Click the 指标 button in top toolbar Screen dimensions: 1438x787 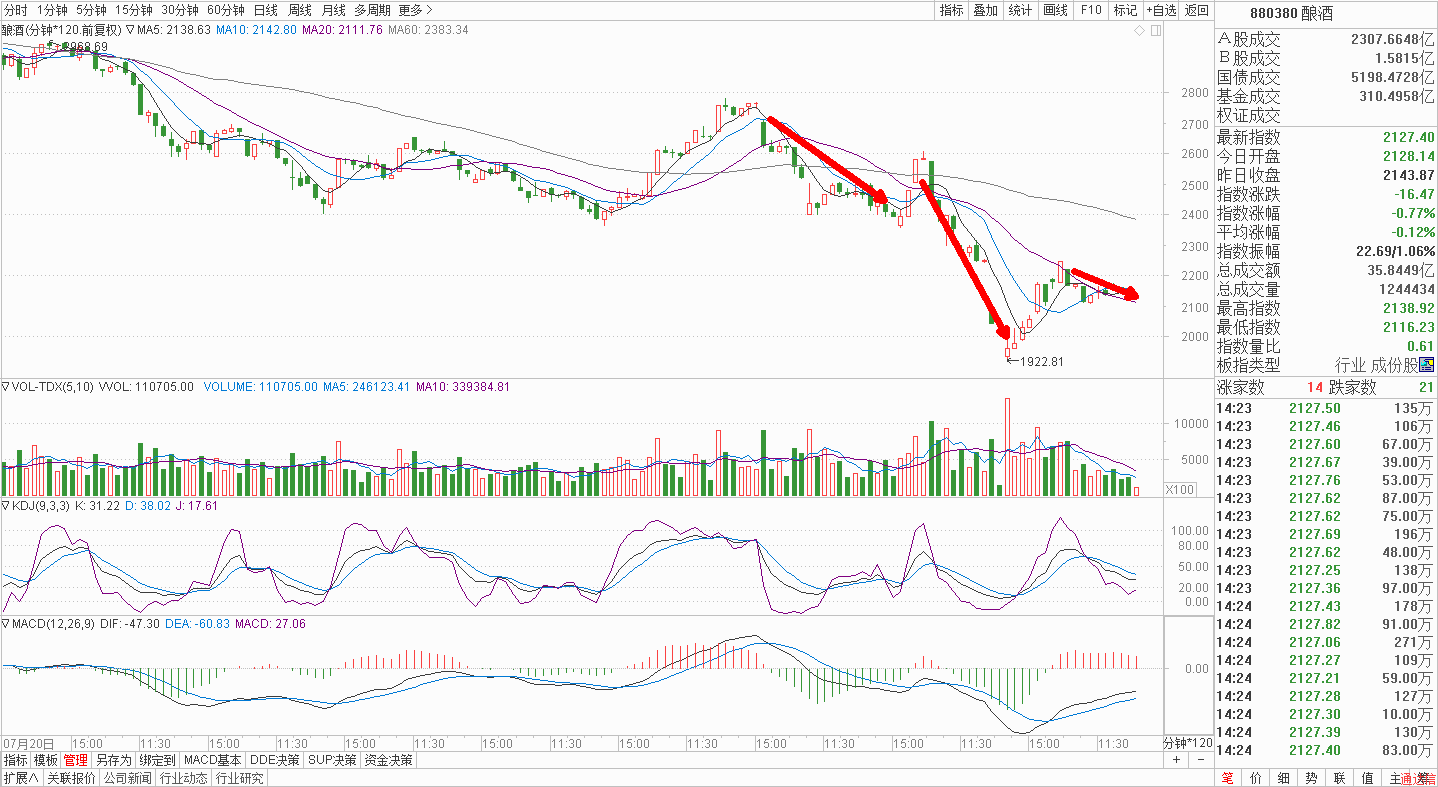(951, 10)
